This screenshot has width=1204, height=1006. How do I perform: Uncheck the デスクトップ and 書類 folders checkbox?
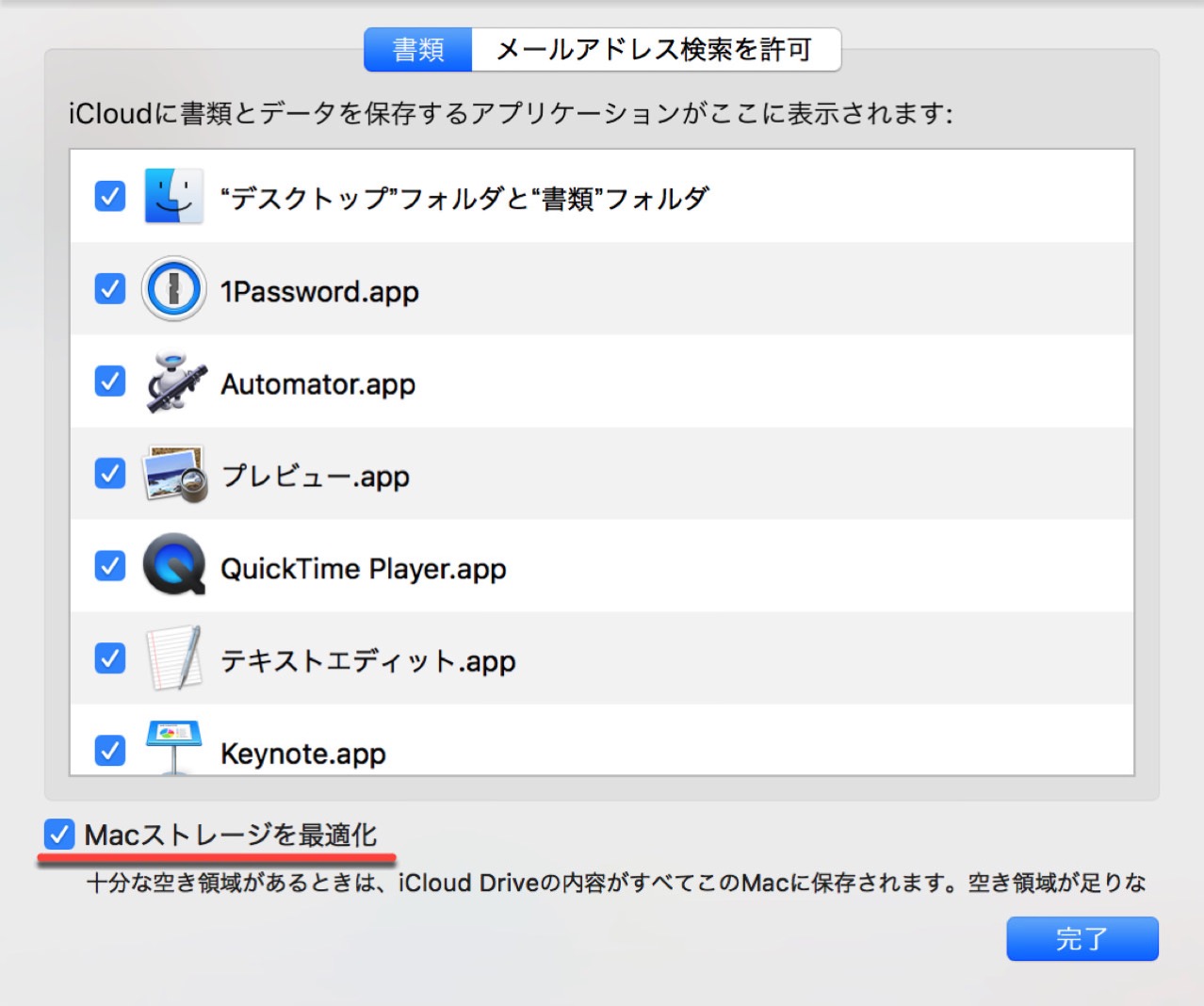click(110, 197)
